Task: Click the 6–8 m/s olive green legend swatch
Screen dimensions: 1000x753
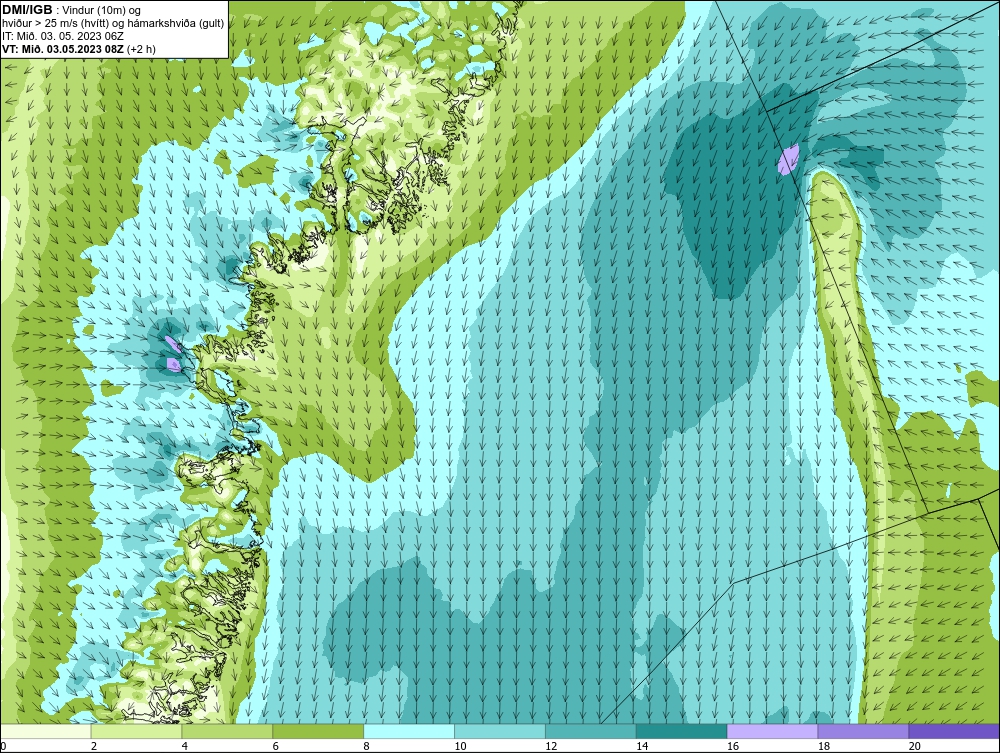Action: pyautogui.click(x=318, y=731)
